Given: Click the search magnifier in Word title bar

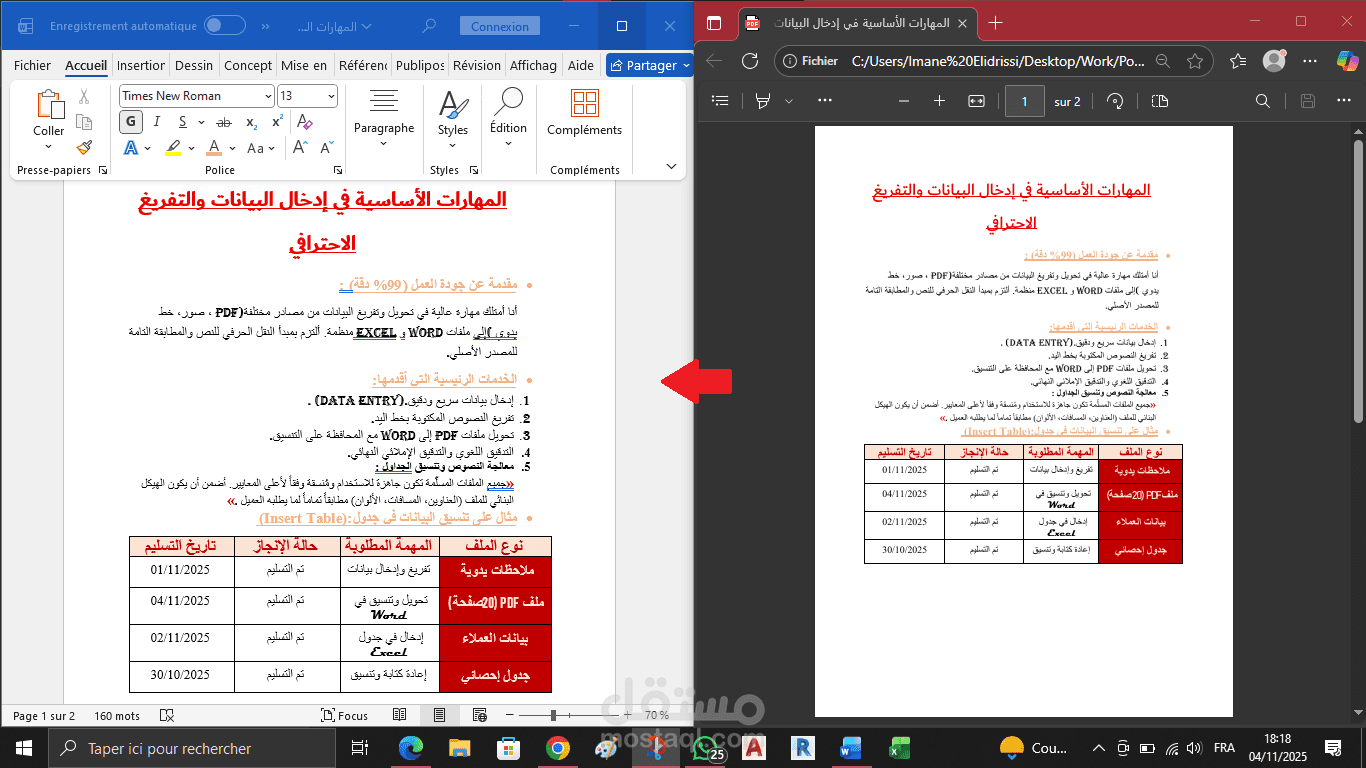Looking at the screenshot, I should tap(430, 27).
